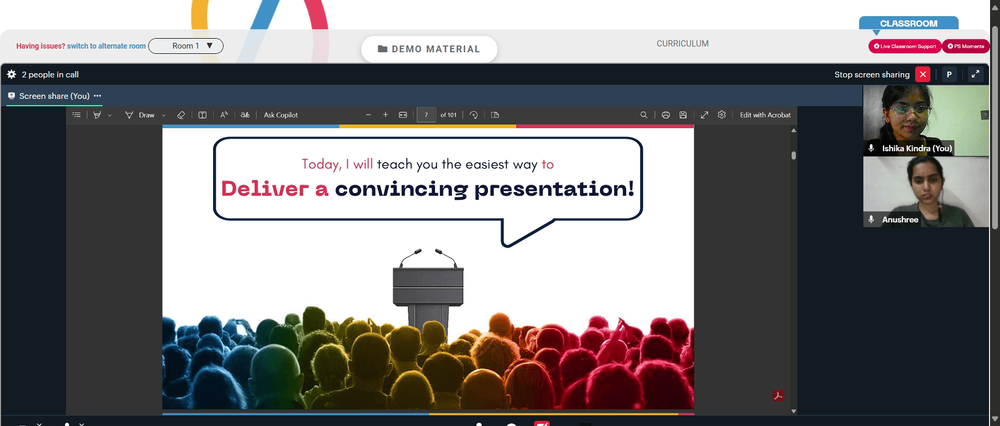Click the PDF scrollbar down arrow
The width and height of the screenshot is (1000, 426).
click(x=794, y=411)
